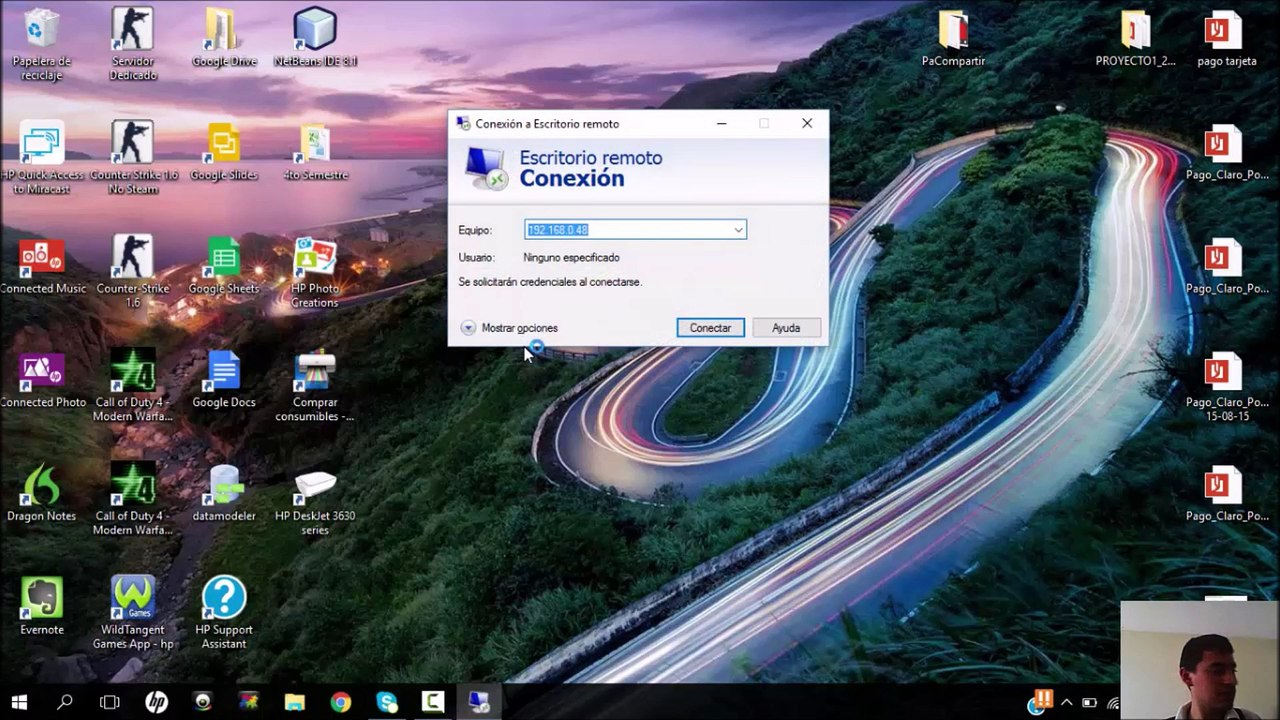Click the Ayuda button
Screen dimensions: 1280x720
click(x=786, y=328)
